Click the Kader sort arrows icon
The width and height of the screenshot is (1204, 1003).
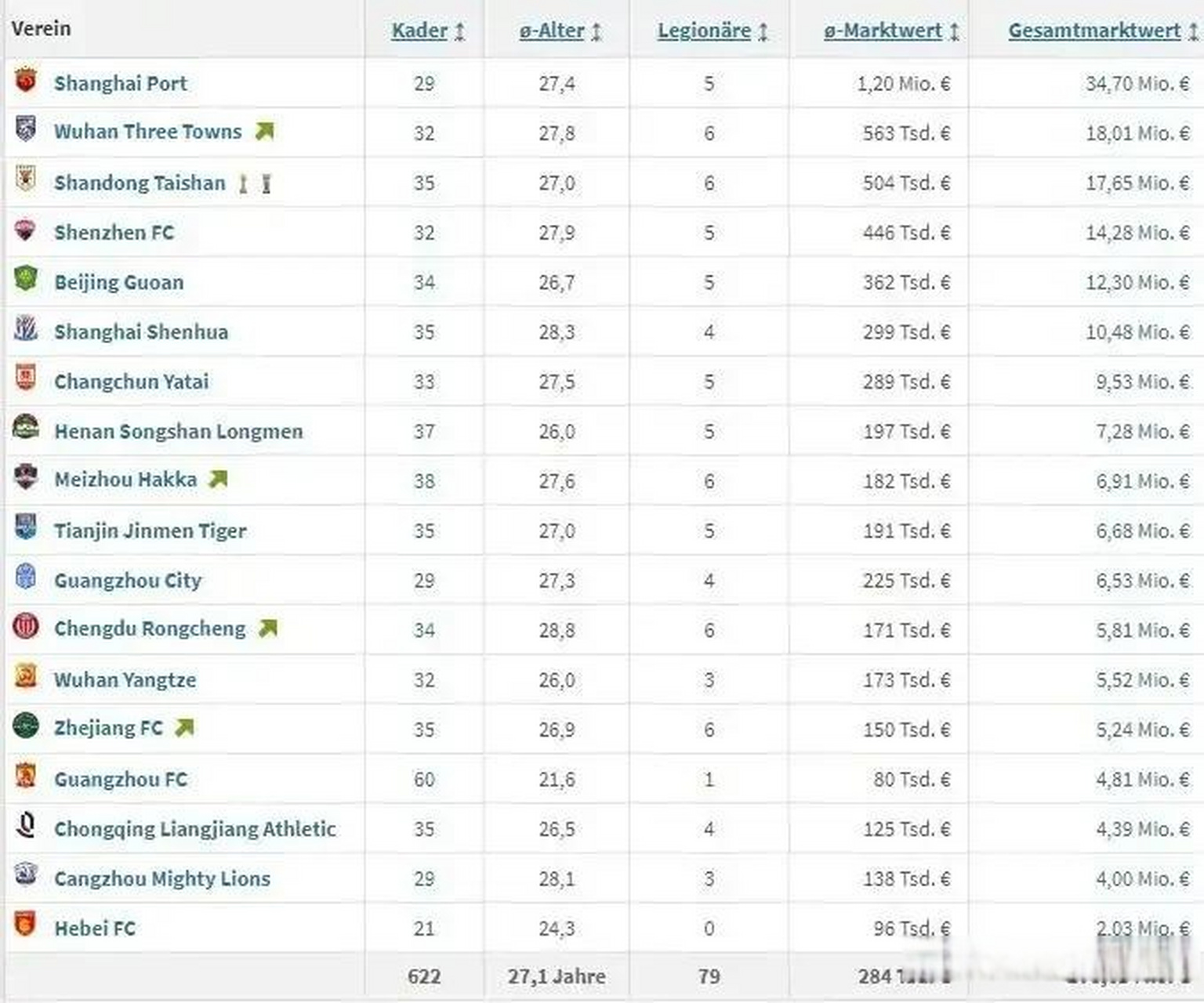tap(460, 32)
